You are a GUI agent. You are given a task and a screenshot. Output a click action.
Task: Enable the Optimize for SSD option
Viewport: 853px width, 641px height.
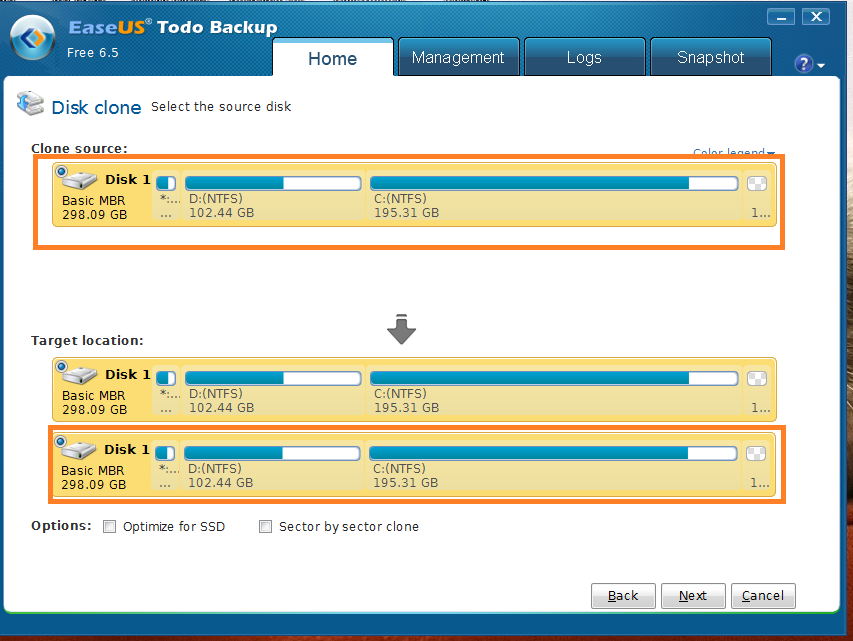pyautogui.click(x=110, y=527)
